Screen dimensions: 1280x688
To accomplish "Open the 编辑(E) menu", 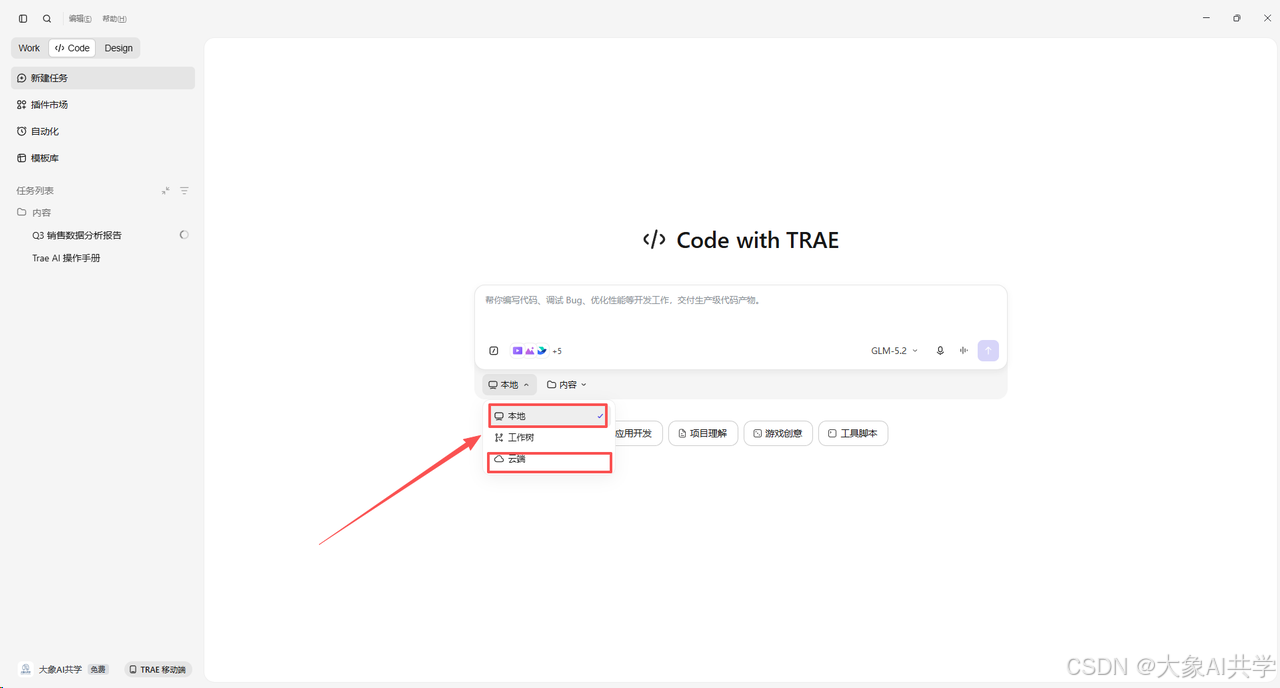I will click(x=80, y=19).
